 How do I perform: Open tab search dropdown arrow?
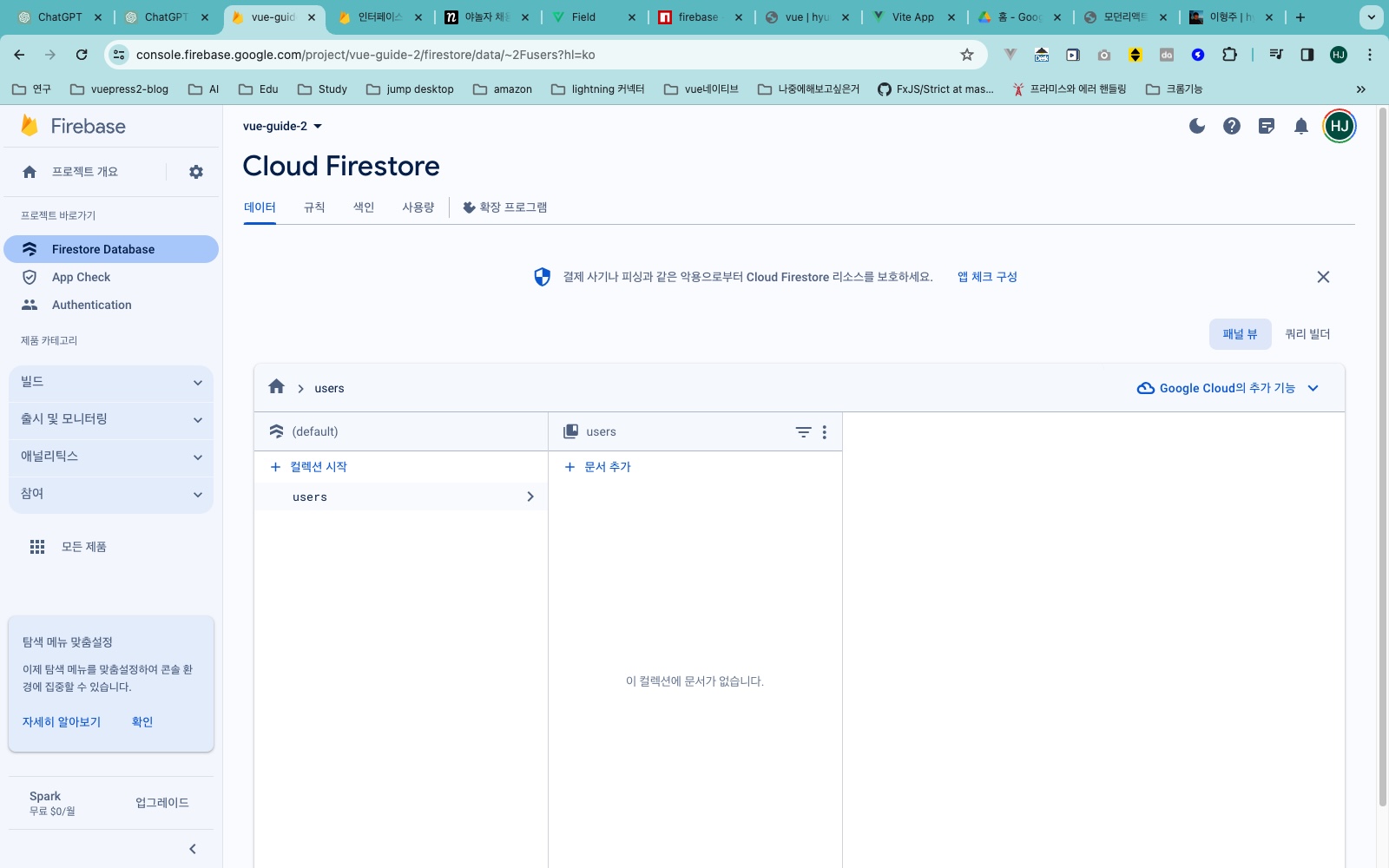1372,17
